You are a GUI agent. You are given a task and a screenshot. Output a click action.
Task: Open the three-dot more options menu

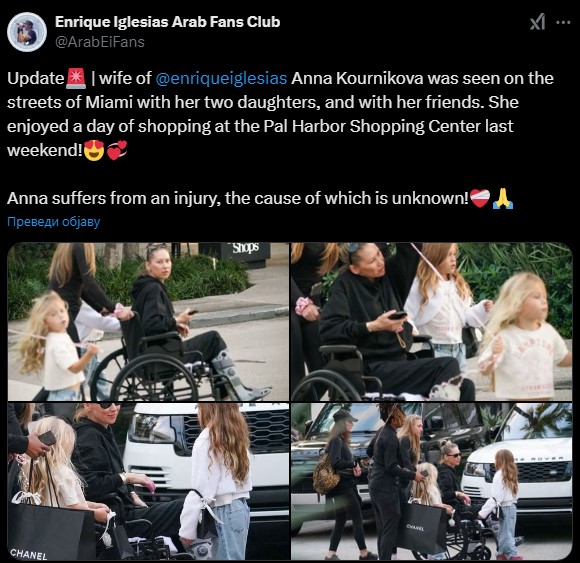tap(563, 23)
